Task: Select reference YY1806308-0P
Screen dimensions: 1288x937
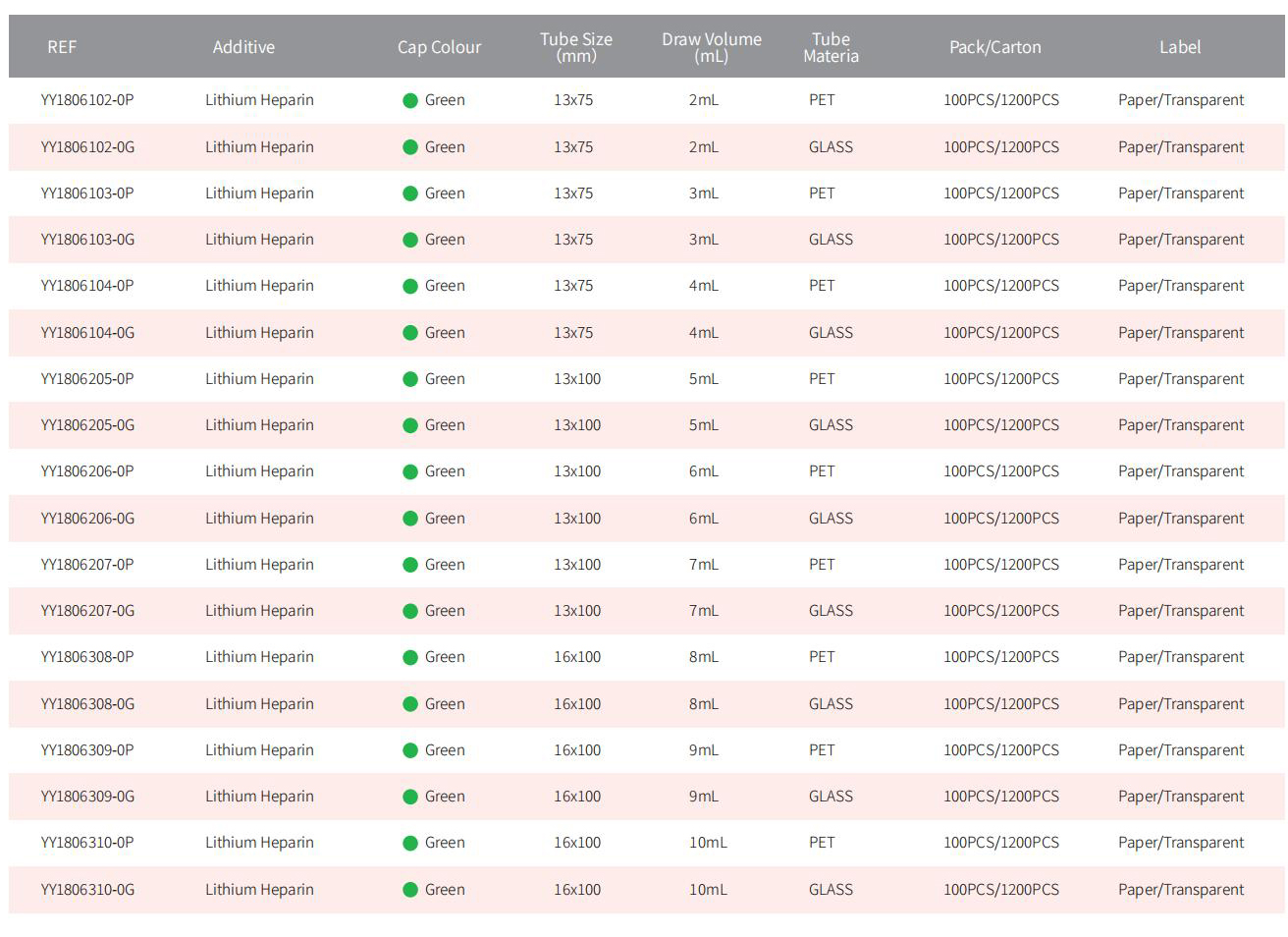Action: [x=87, y=657]
